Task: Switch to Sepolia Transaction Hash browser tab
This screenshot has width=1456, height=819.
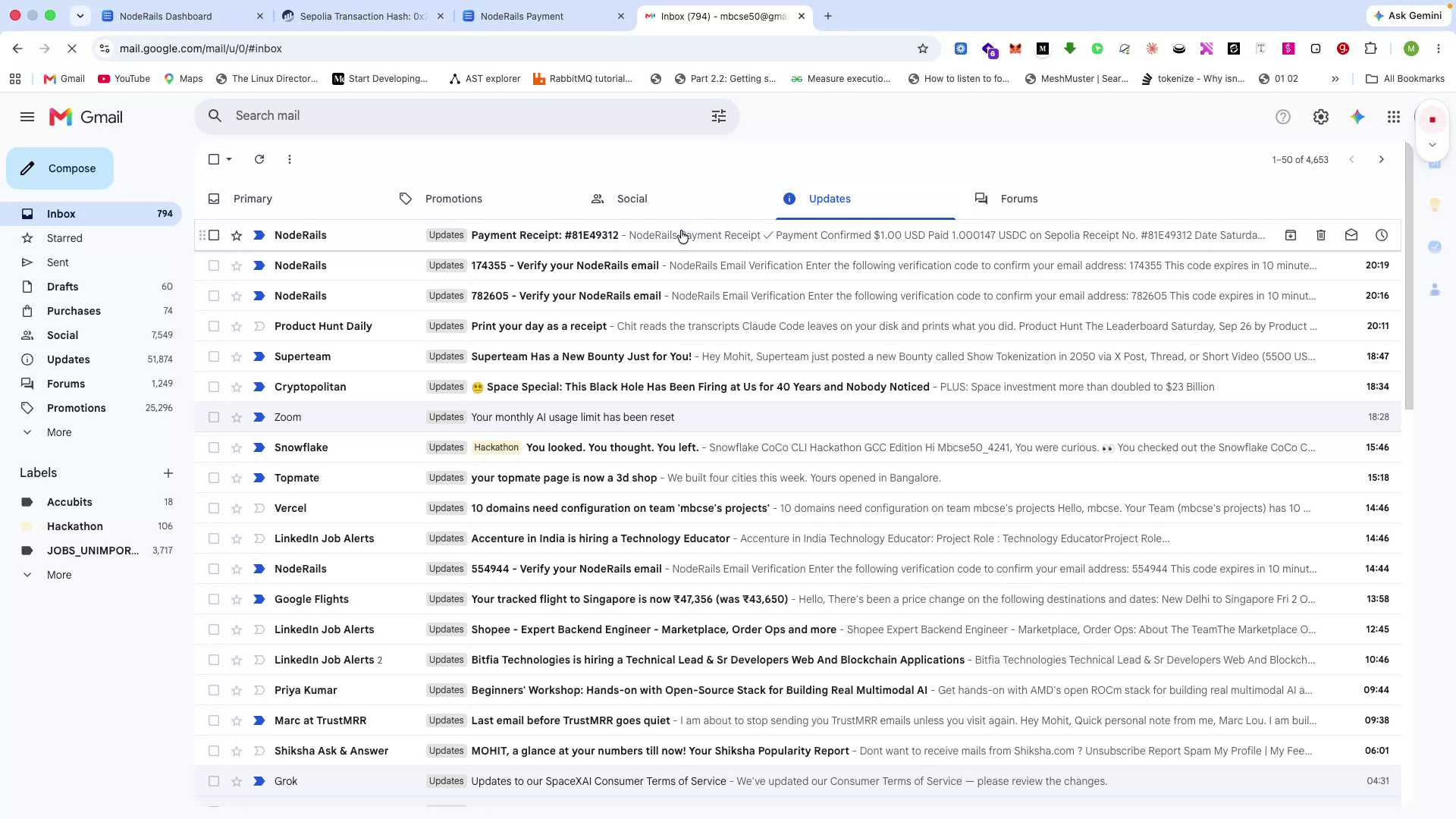Action: pos(362,16)
